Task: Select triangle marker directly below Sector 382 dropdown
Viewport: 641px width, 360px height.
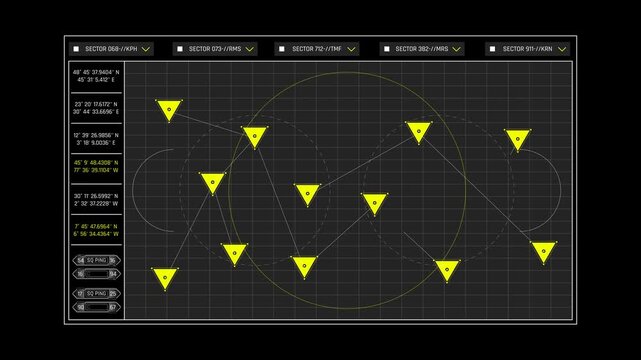Action: click(x=418, y=132)
